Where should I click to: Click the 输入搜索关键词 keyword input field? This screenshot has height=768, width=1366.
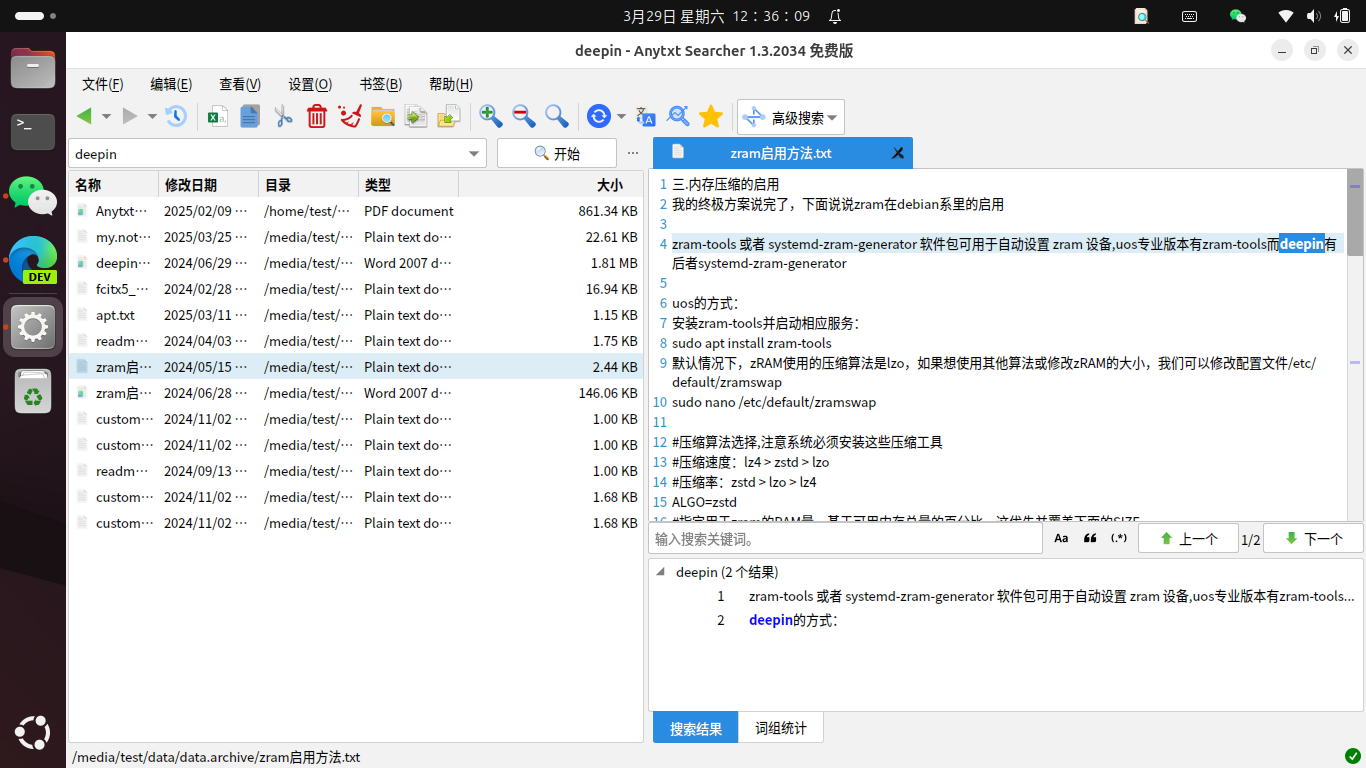[845, 539]
